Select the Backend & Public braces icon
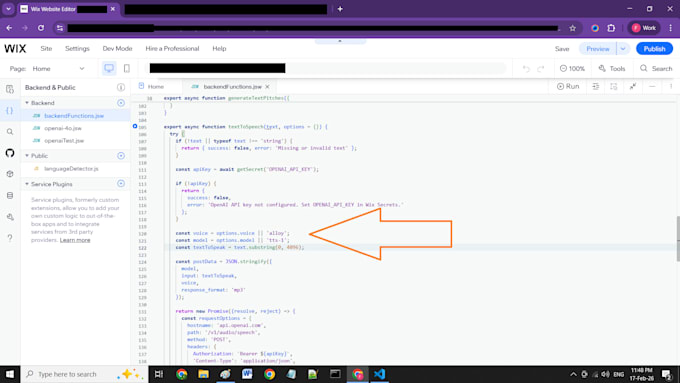The width and height of the screenshot is (680, 383). 10,110
